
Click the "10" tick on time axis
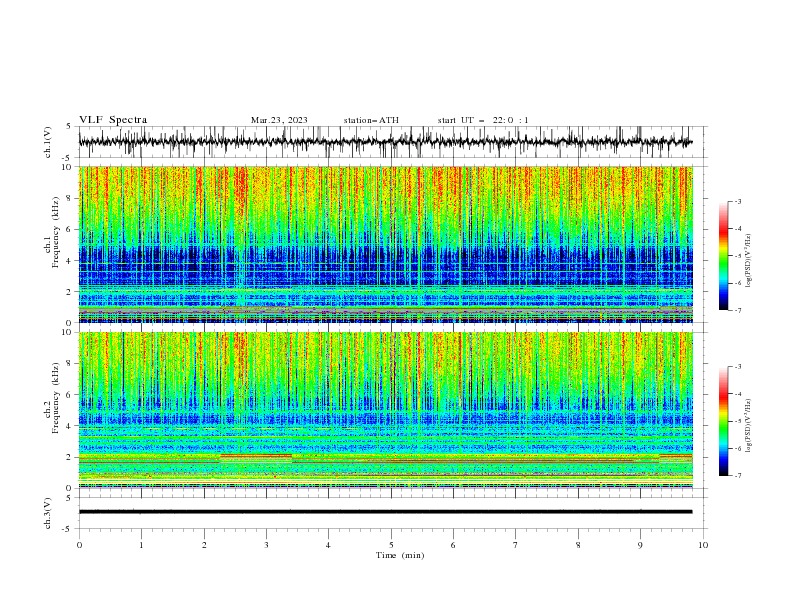[703, 545]
